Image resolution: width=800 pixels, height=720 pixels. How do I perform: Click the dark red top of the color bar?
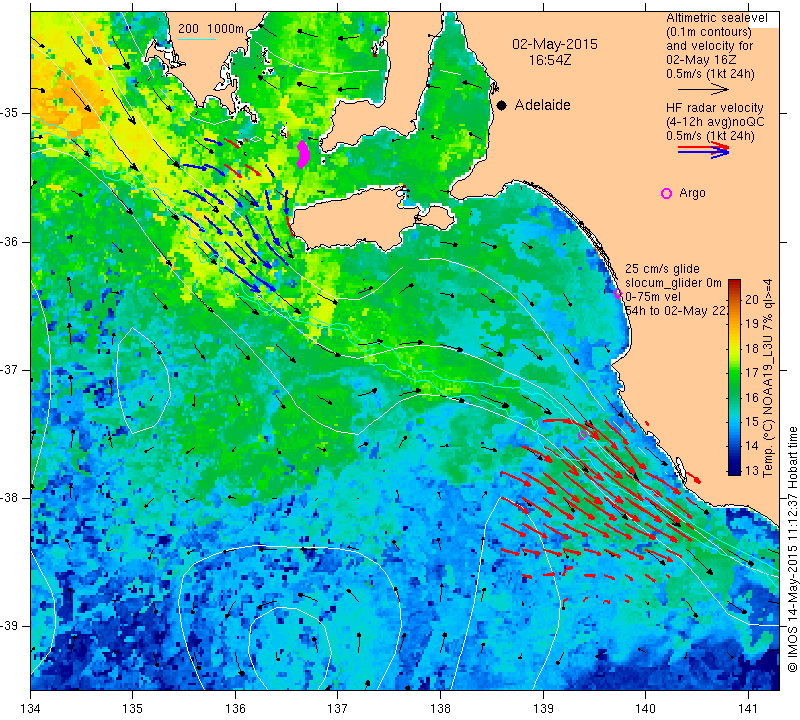(734, 282)
